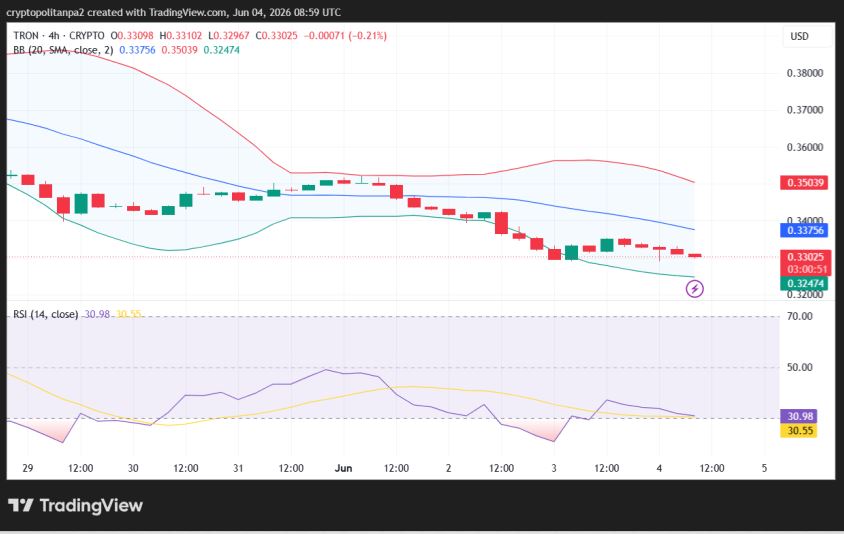Click the yellow RSI average label 30.55

[799, 431]
